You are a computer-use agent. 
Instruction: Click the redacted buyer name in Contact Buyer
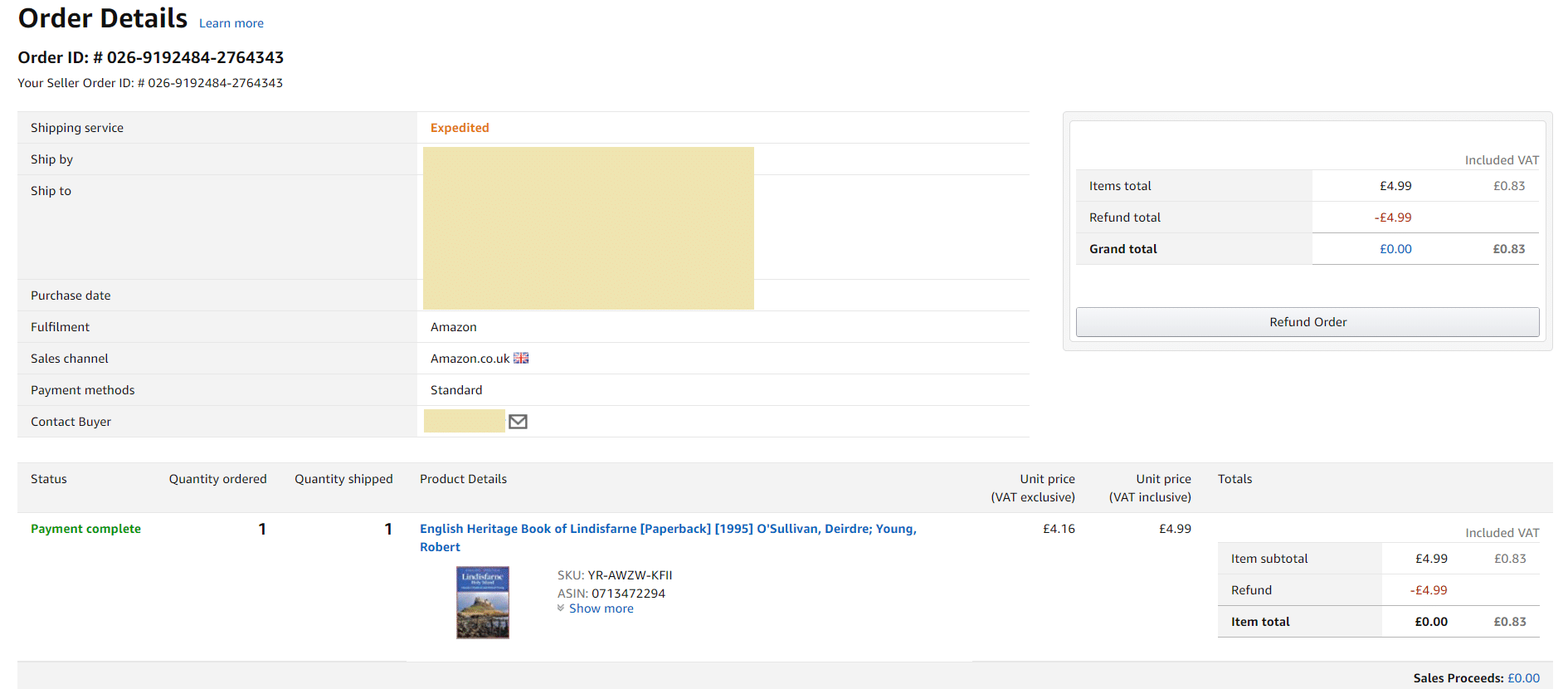point(464,422)
